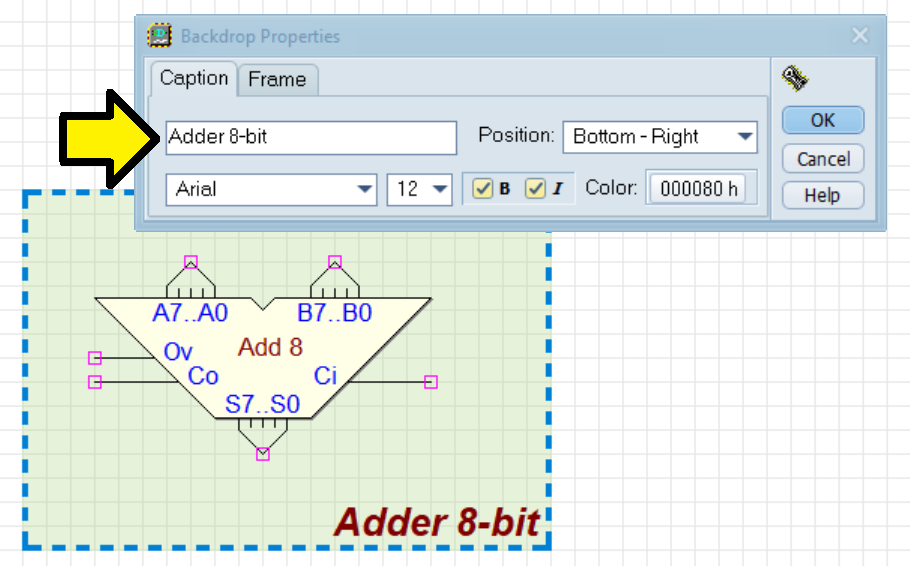The image size is (910, 566).
Task: Click the Cancel button
Action: coord(823,158)
